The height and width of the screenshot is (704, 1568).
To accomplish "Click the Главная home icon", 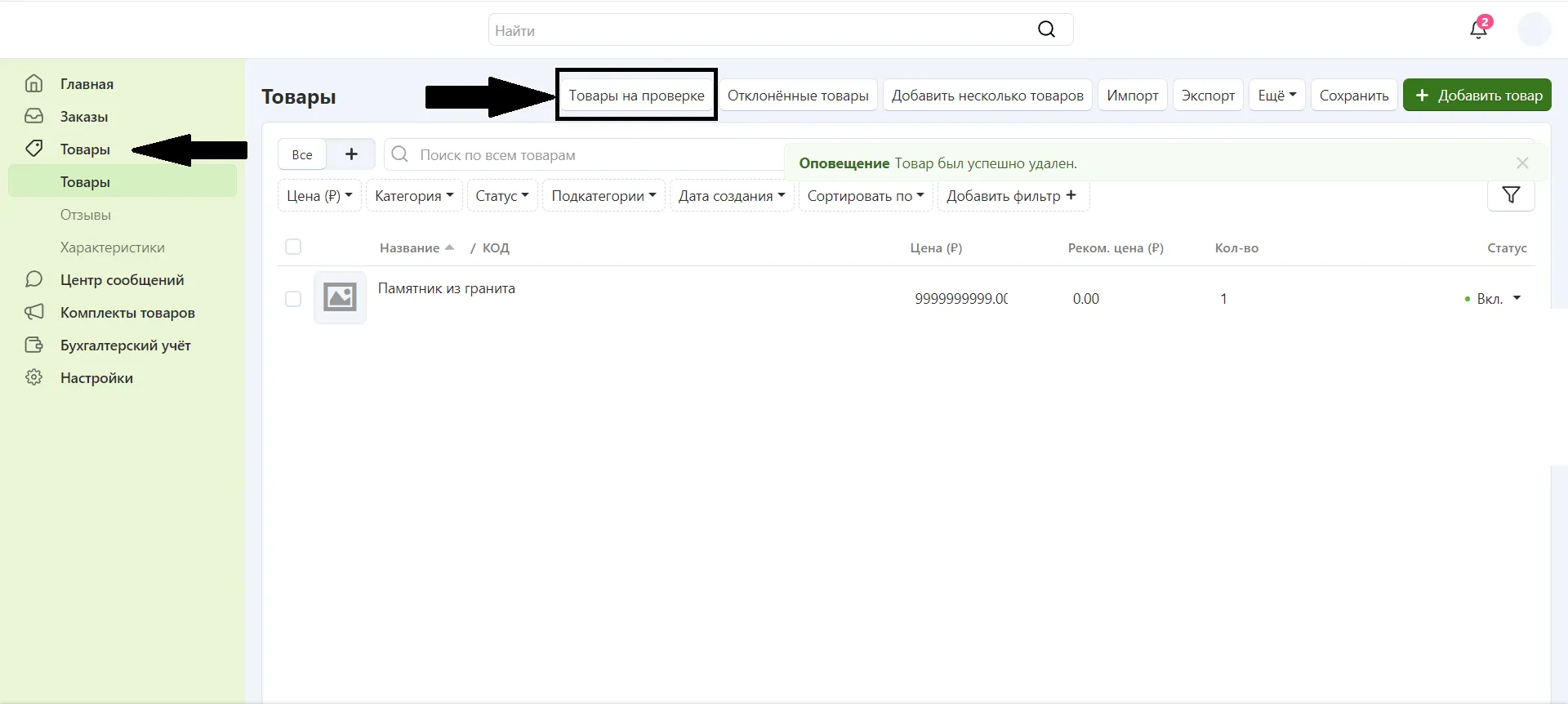I will [33, 83].
